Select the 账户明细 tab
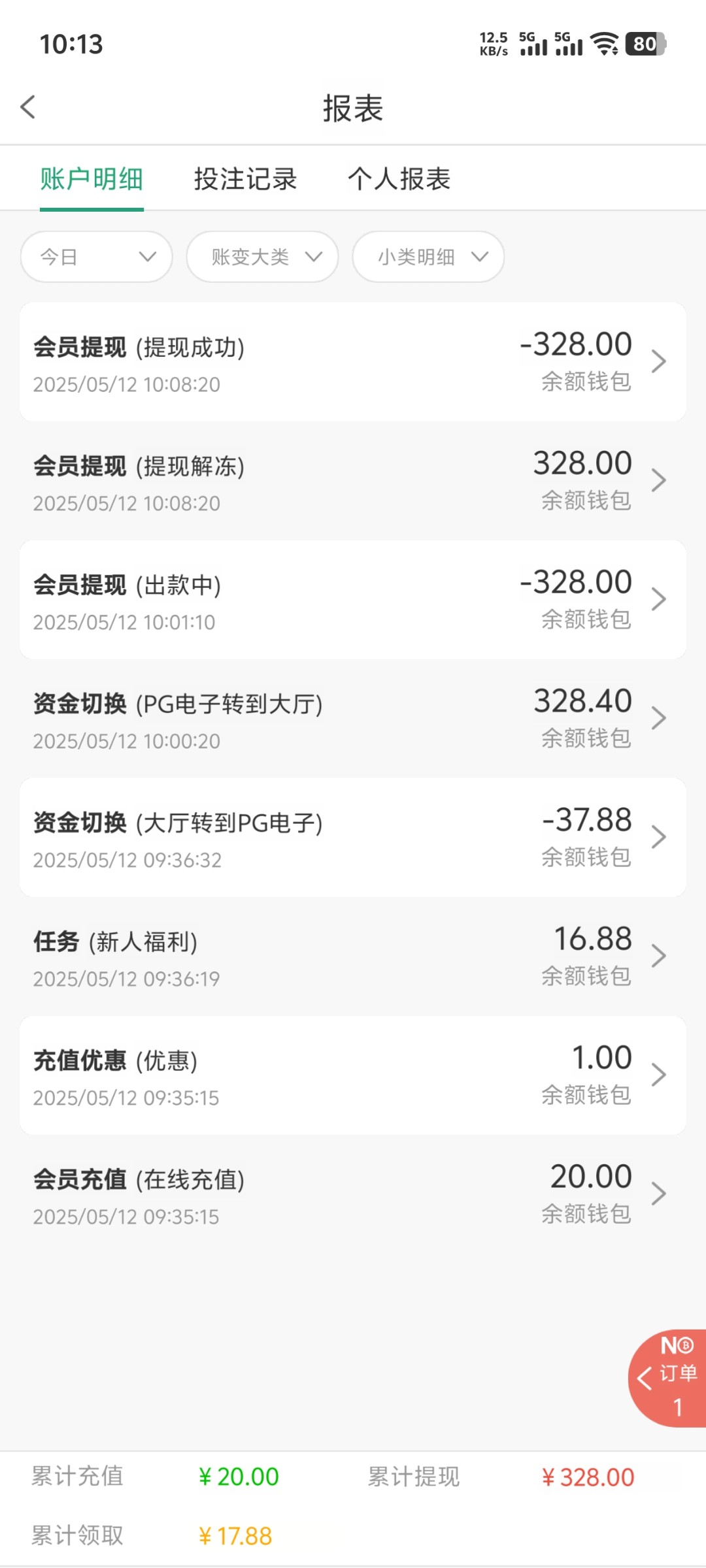 pos(92,179)
